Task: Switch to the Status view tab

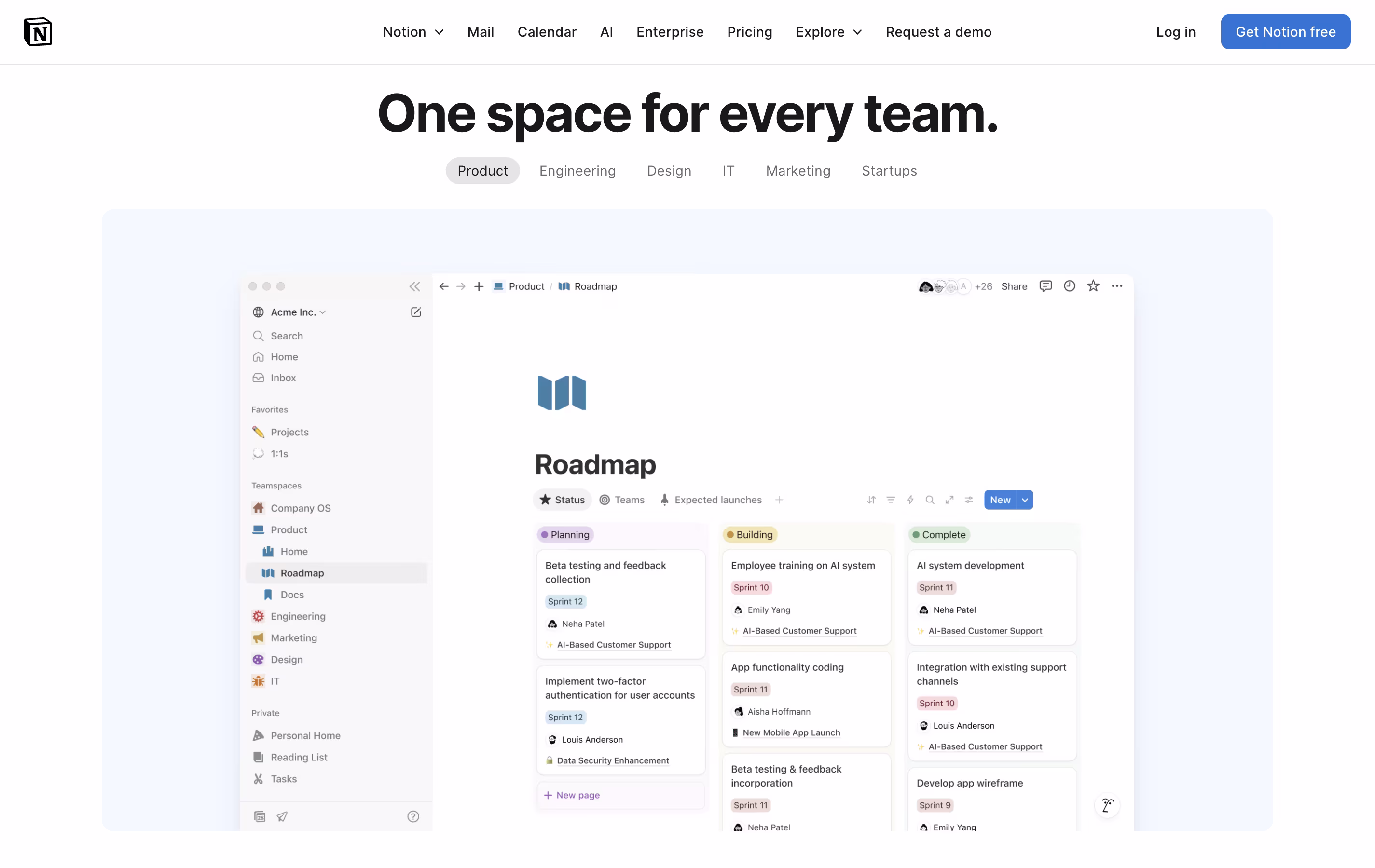Action: coord(563,500)
